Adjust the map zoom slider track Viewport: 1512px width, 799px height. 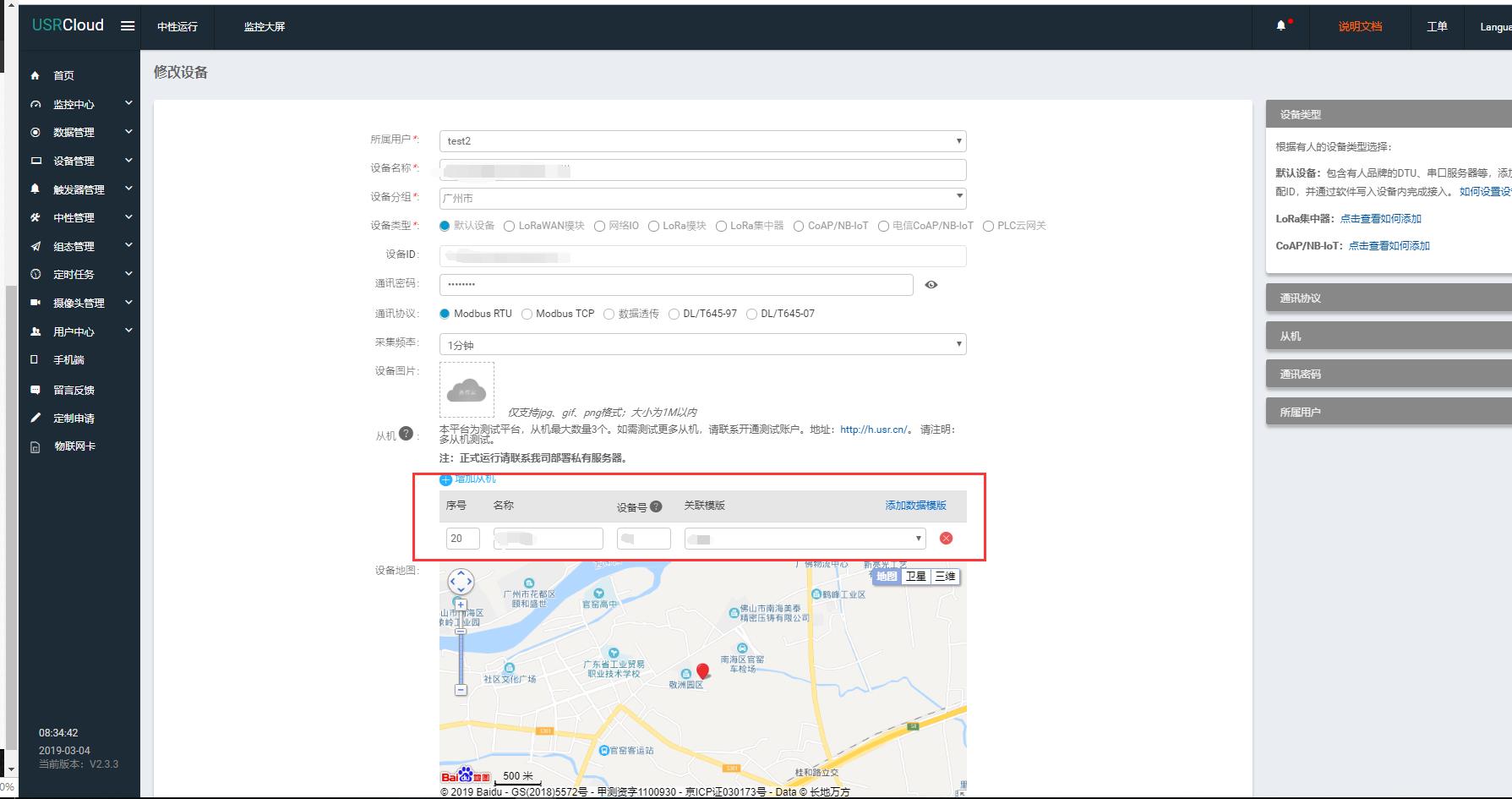(461, 647)
